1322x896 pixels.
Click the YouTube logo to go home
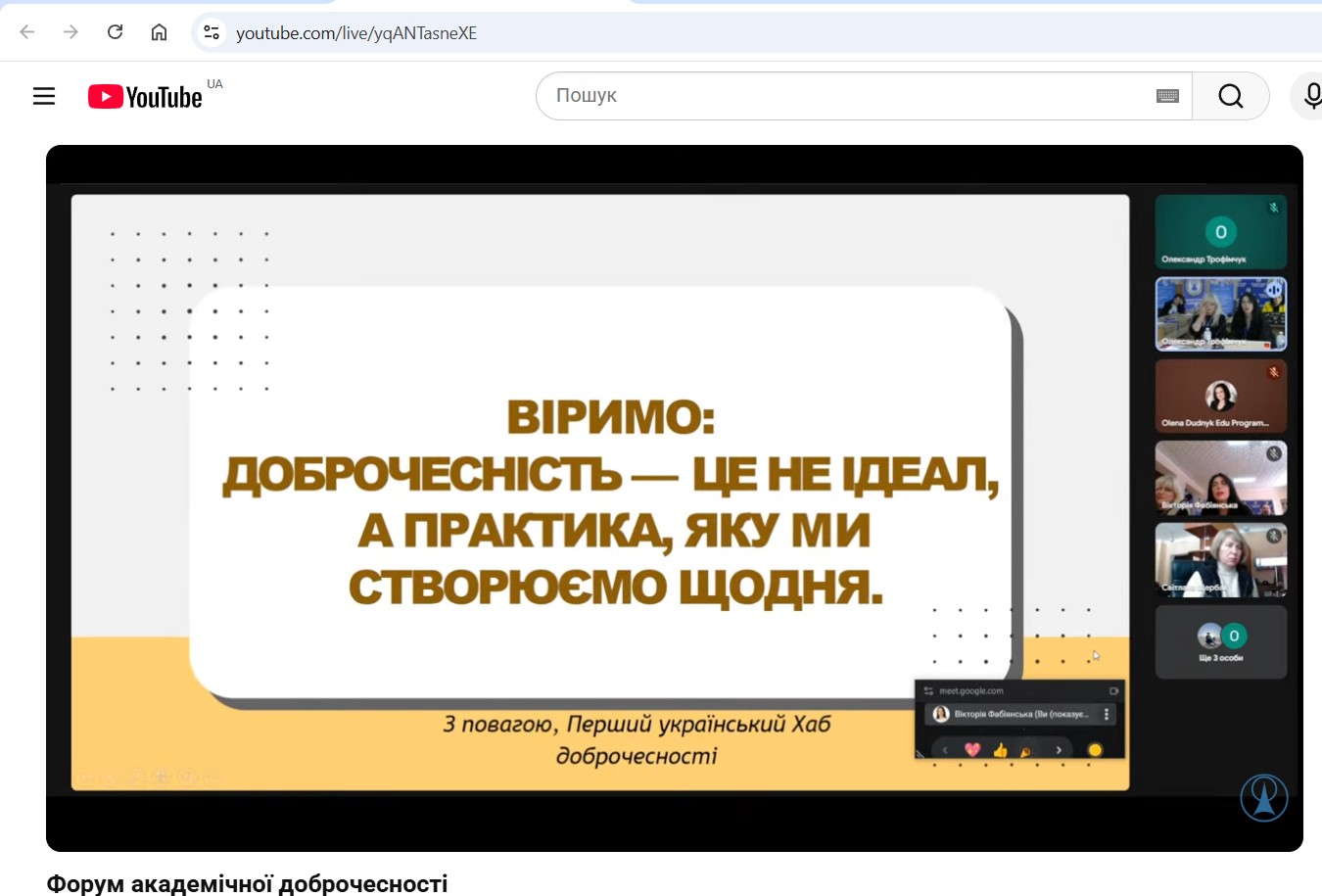coord(145,96)
